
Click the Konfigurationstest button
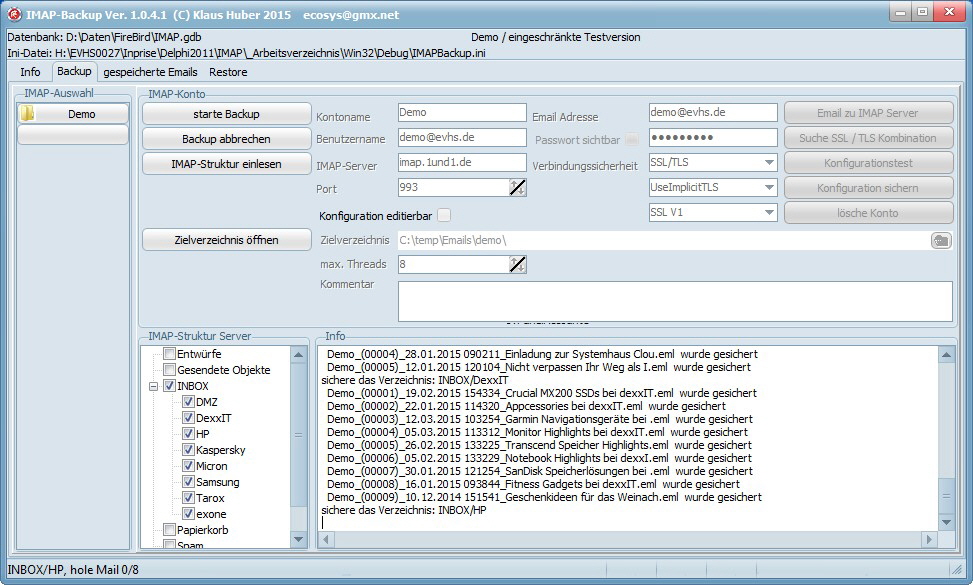click(868, 163)
